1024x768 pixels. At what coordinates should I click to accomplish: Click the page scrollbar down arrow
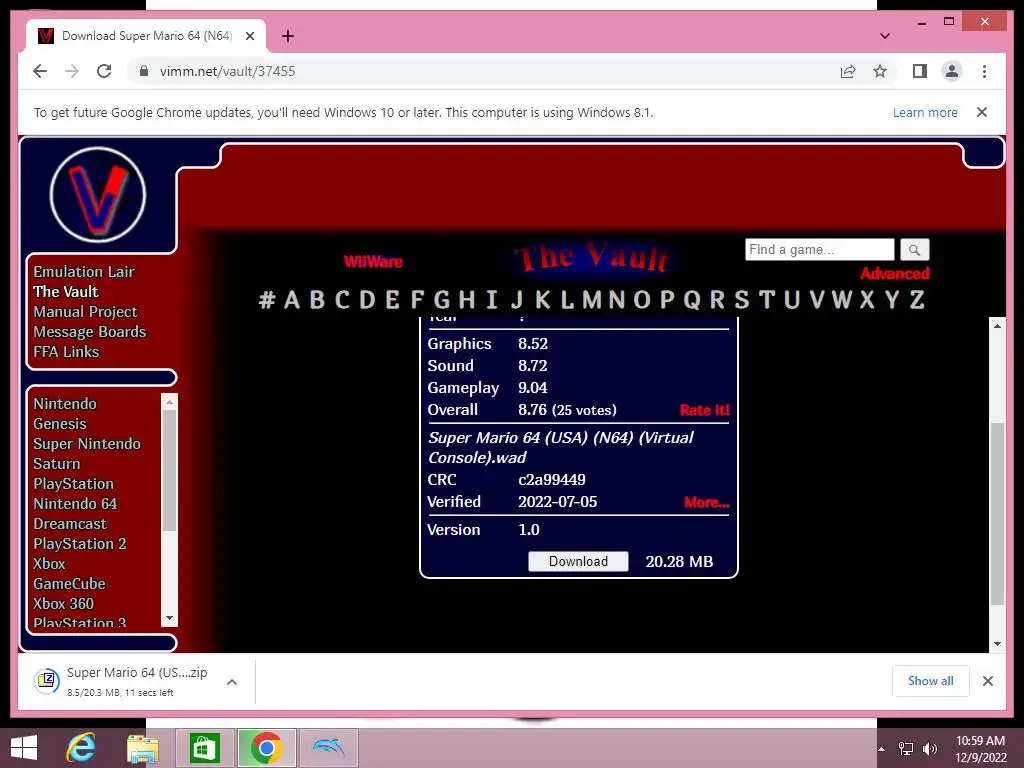tap(997, 644)
